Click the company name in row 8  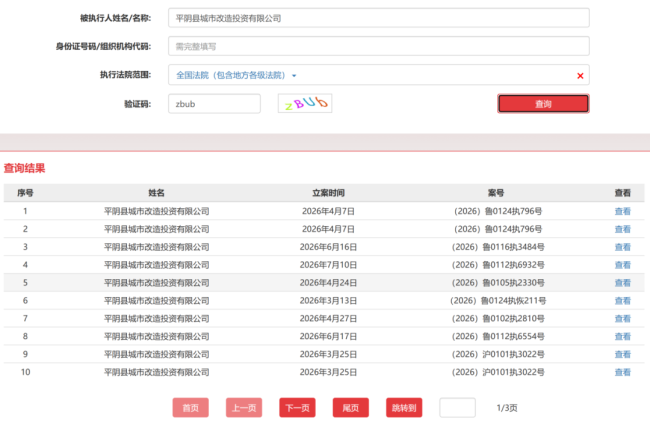pos(157,336)
